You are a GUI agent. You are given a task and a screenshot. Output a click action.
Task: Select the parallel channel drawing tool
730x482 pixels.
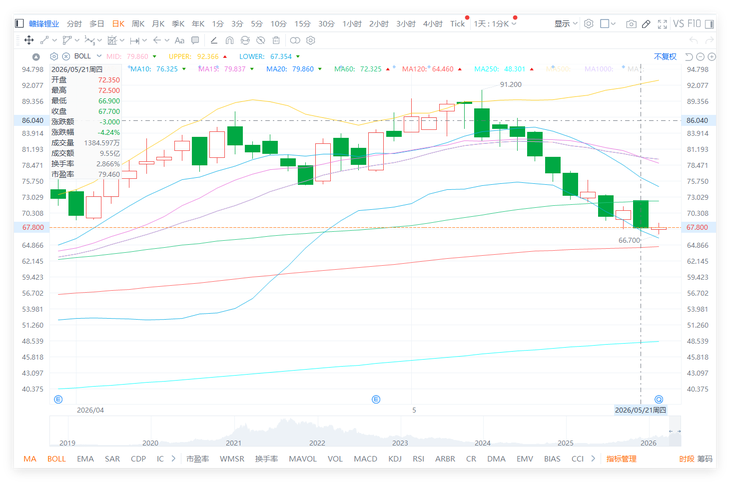67,41
